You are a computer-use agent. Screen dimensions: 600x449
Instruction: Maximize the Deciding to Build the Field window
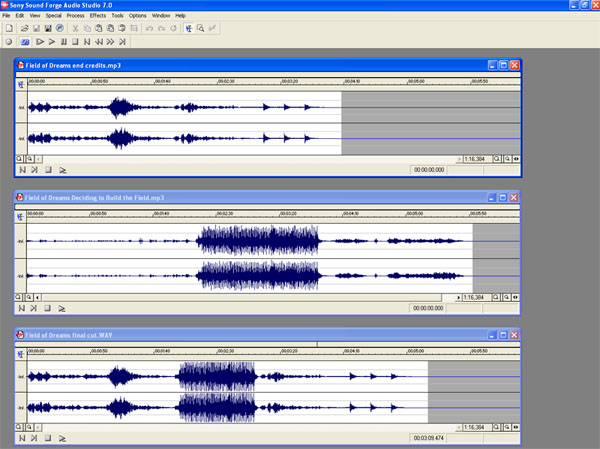point(503,199)
